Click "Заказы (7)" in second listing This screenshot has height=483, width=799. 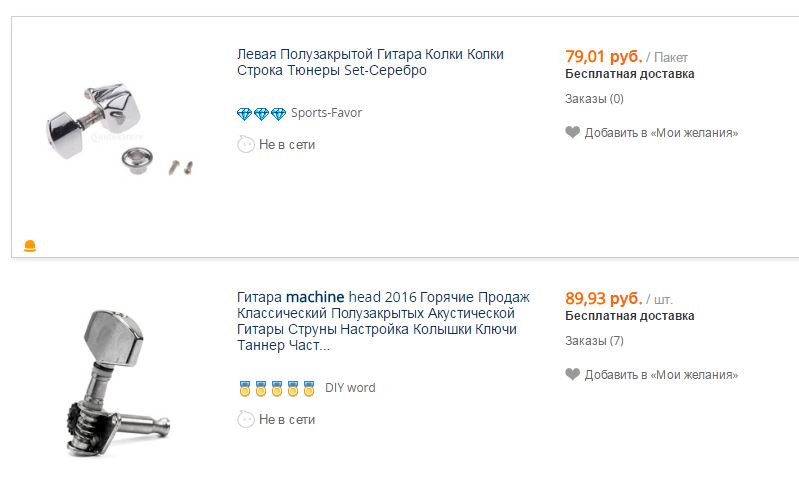(x=594, y=341)
